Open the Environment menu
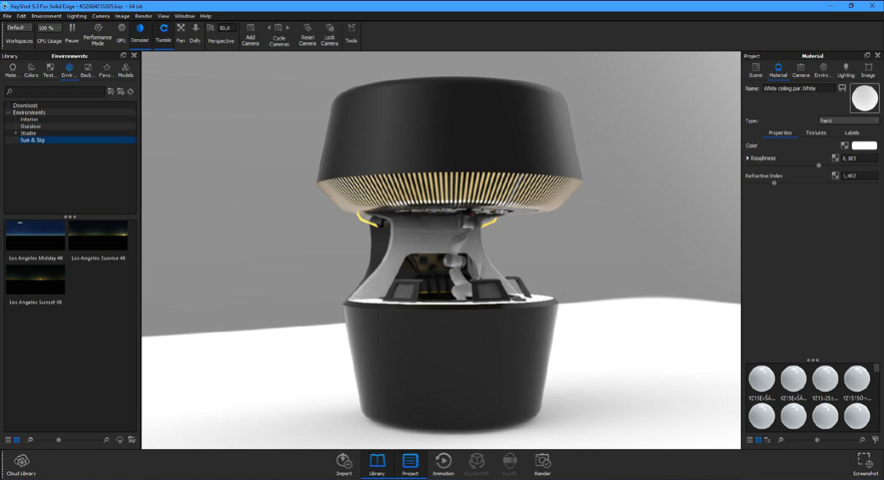 click(x=46, y=16)
